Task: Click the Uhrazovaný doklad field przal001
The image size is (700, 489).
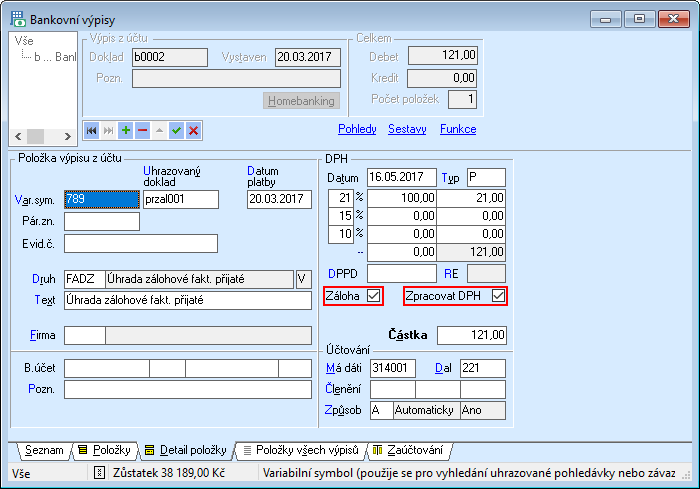Action: pos(181,199)
